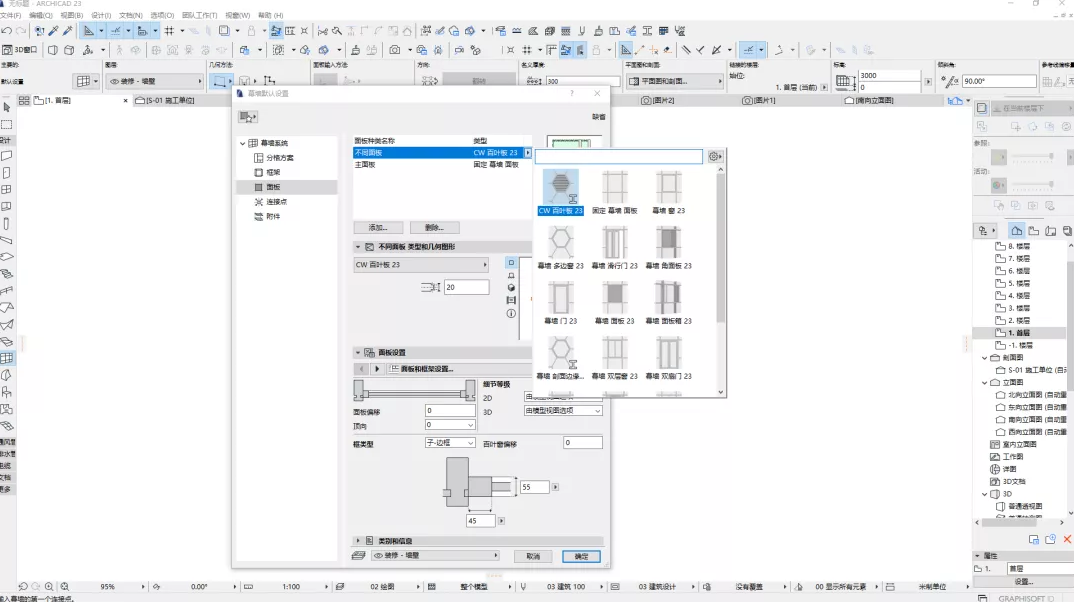This screenshot has height=602, width=1074.
Task: Click the lower trace reference slider
Action: [1032, 185]
